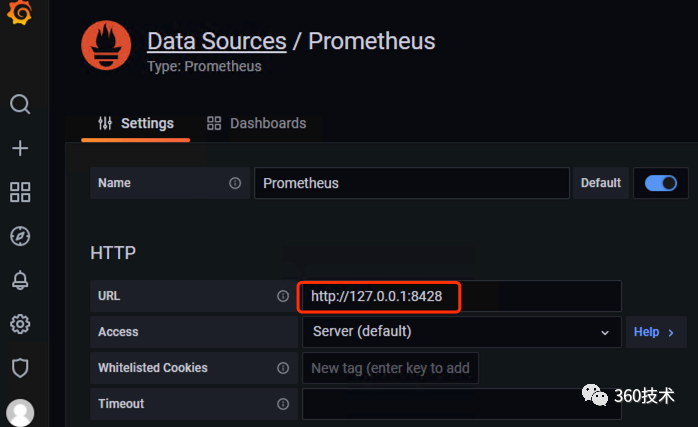Open the Explore compass icon
Image resolution: width=698 pixels, height=427 pixels.
tap(20, 236)
